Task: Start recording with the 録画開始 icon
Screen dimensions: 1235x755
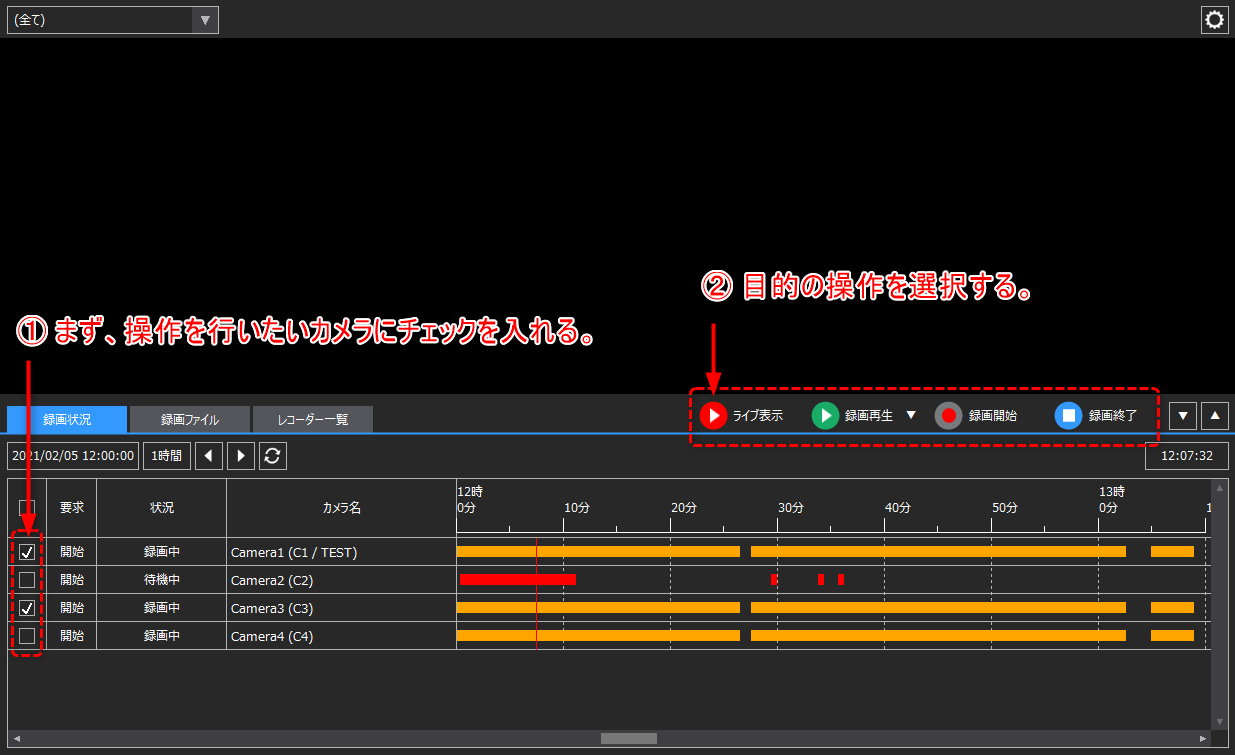Action: pos(948,416)
